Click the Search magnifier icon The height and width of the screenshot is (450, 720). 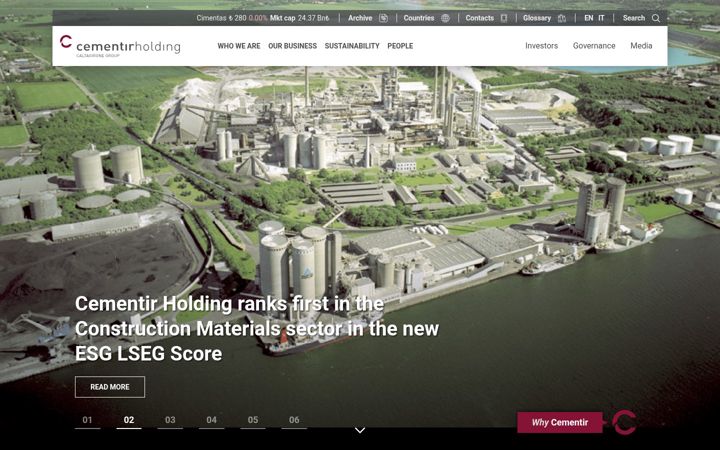656,18
